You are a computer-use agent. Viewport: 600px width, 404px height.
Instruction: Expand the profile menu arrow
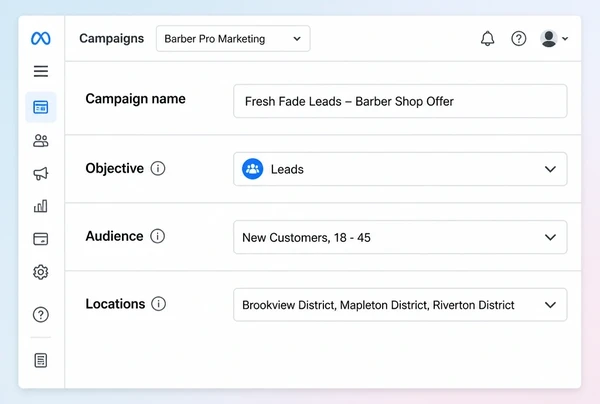click(x=565, y=39)
